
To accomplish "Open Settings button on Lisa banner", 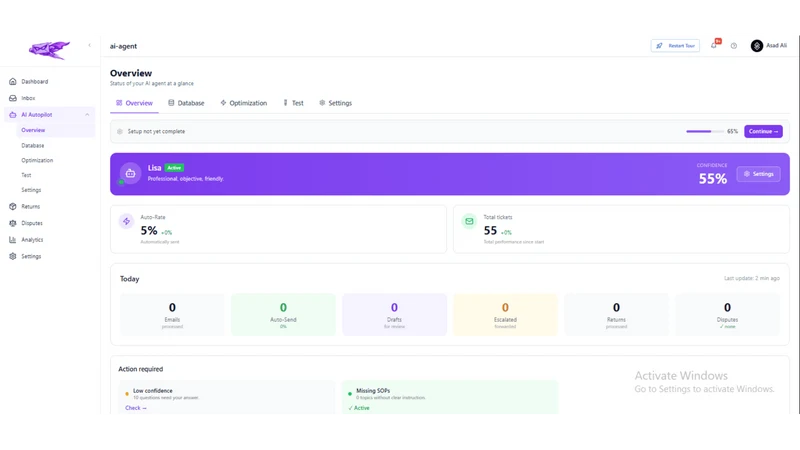I will tap(758, 174).
